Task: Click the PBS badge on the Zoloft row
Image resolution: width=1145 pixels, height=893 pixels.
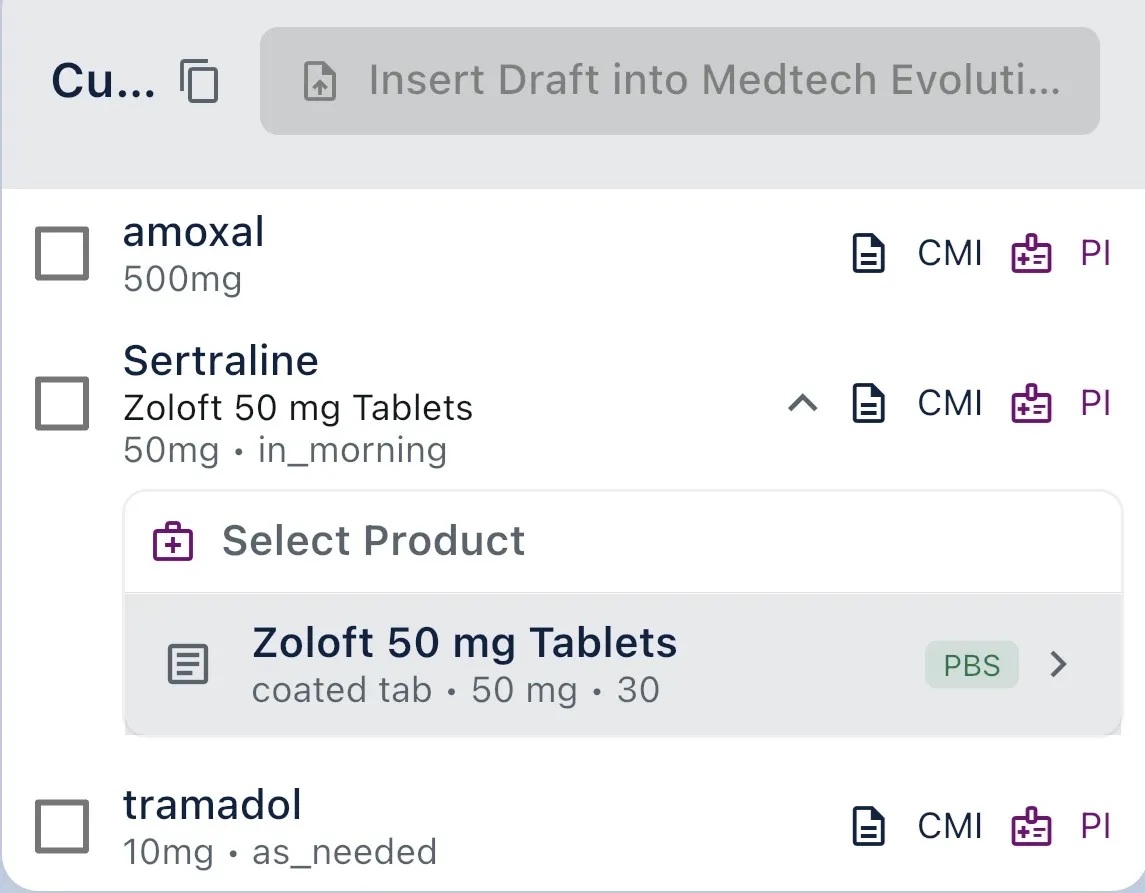Action: point(971,663)
